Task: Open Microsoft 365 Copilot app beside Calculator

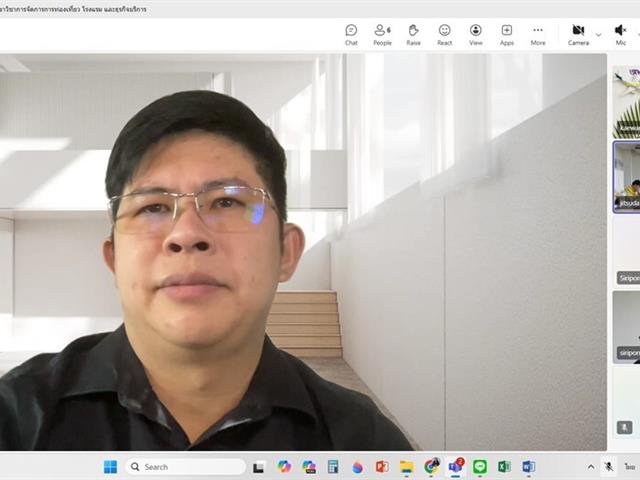Action: click(x=309, y=467)
